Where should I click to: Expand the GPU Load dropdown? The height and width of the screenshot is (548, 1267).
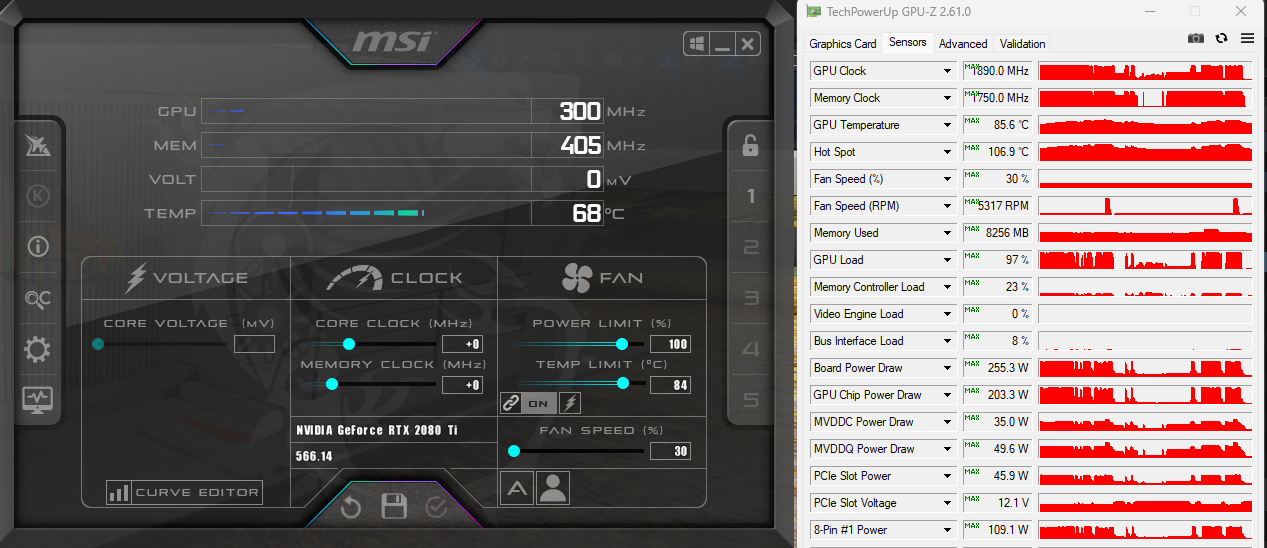(947, 260)
